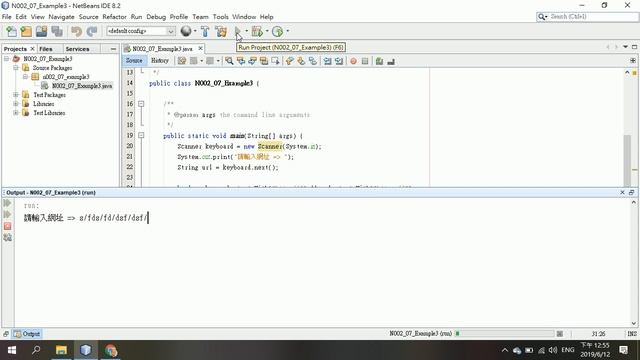
Task: Click the Last Edit icon in editor toolbar
Action: click(x=182, y=61)
